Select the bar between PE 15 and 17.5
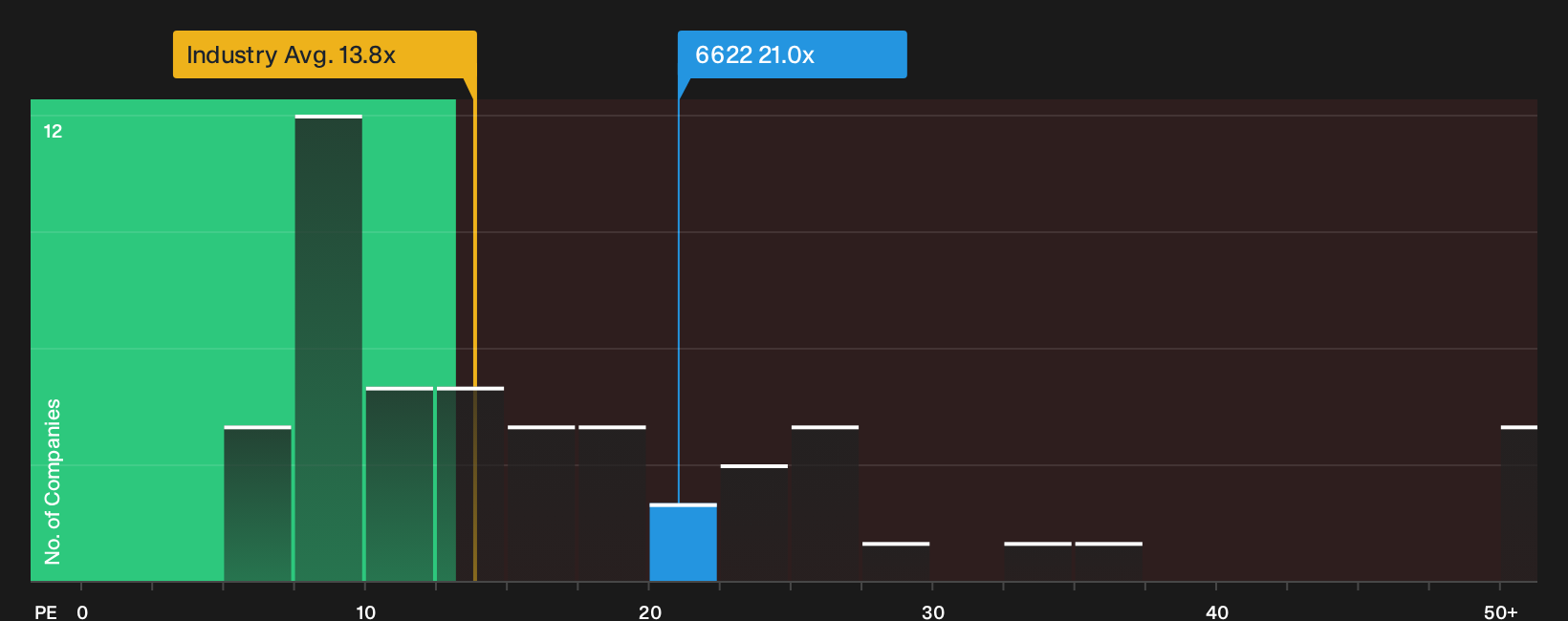Screen dimensions: 1568x621 (x=541, y=503)
